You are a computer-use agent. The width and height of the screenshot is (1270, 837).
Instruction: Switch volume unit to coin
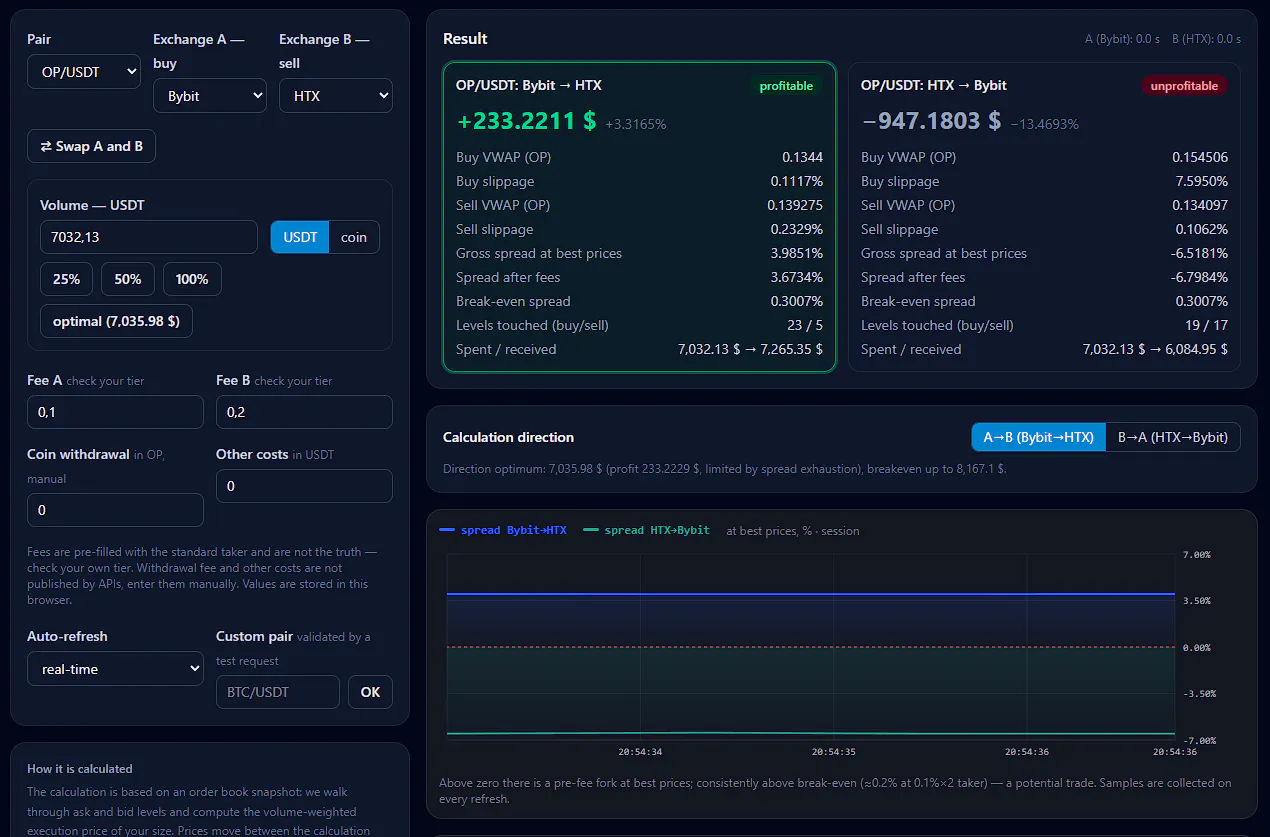coord(354,237)
